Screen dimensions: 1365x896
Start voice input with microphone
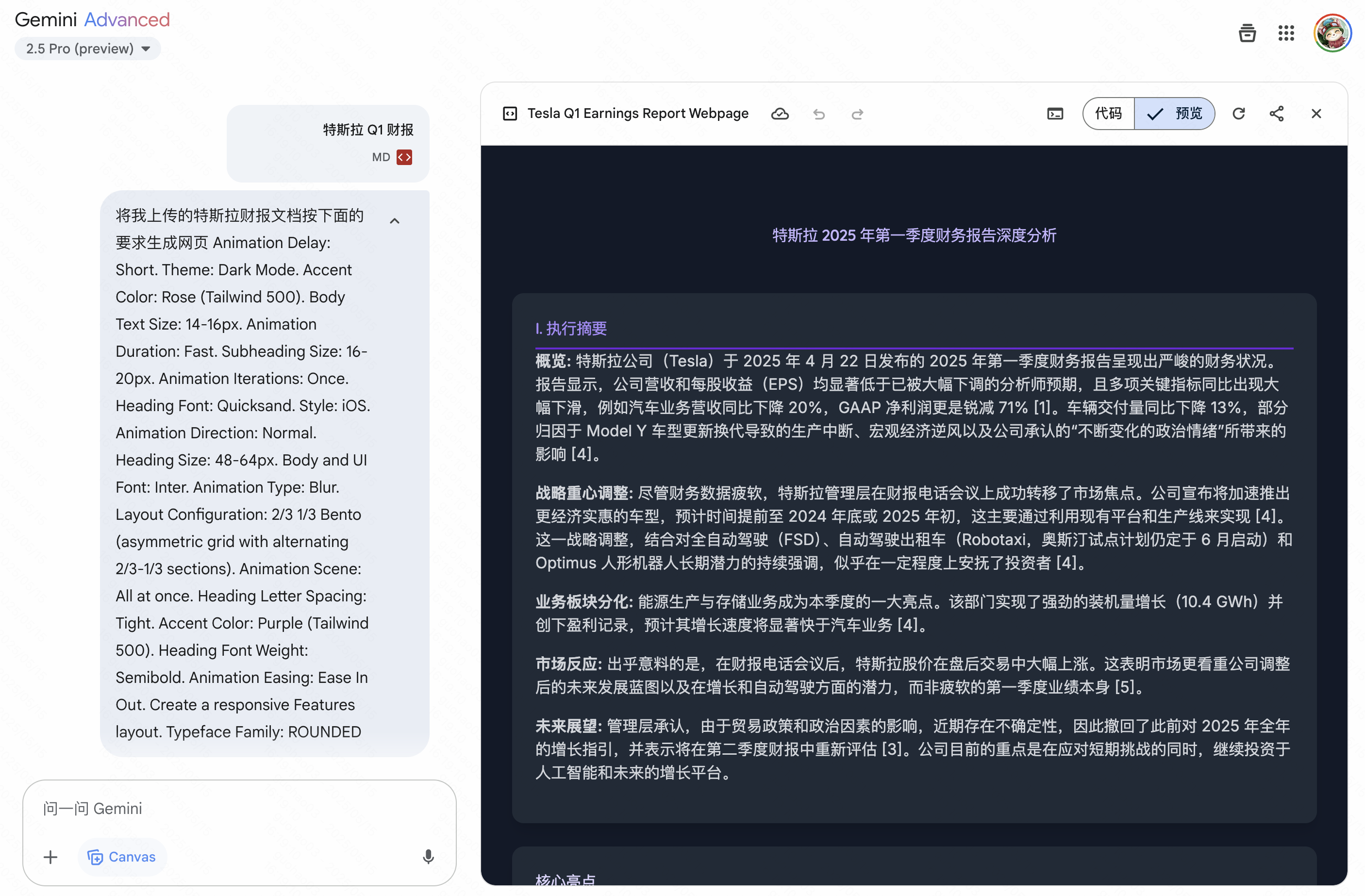(428, 857)
